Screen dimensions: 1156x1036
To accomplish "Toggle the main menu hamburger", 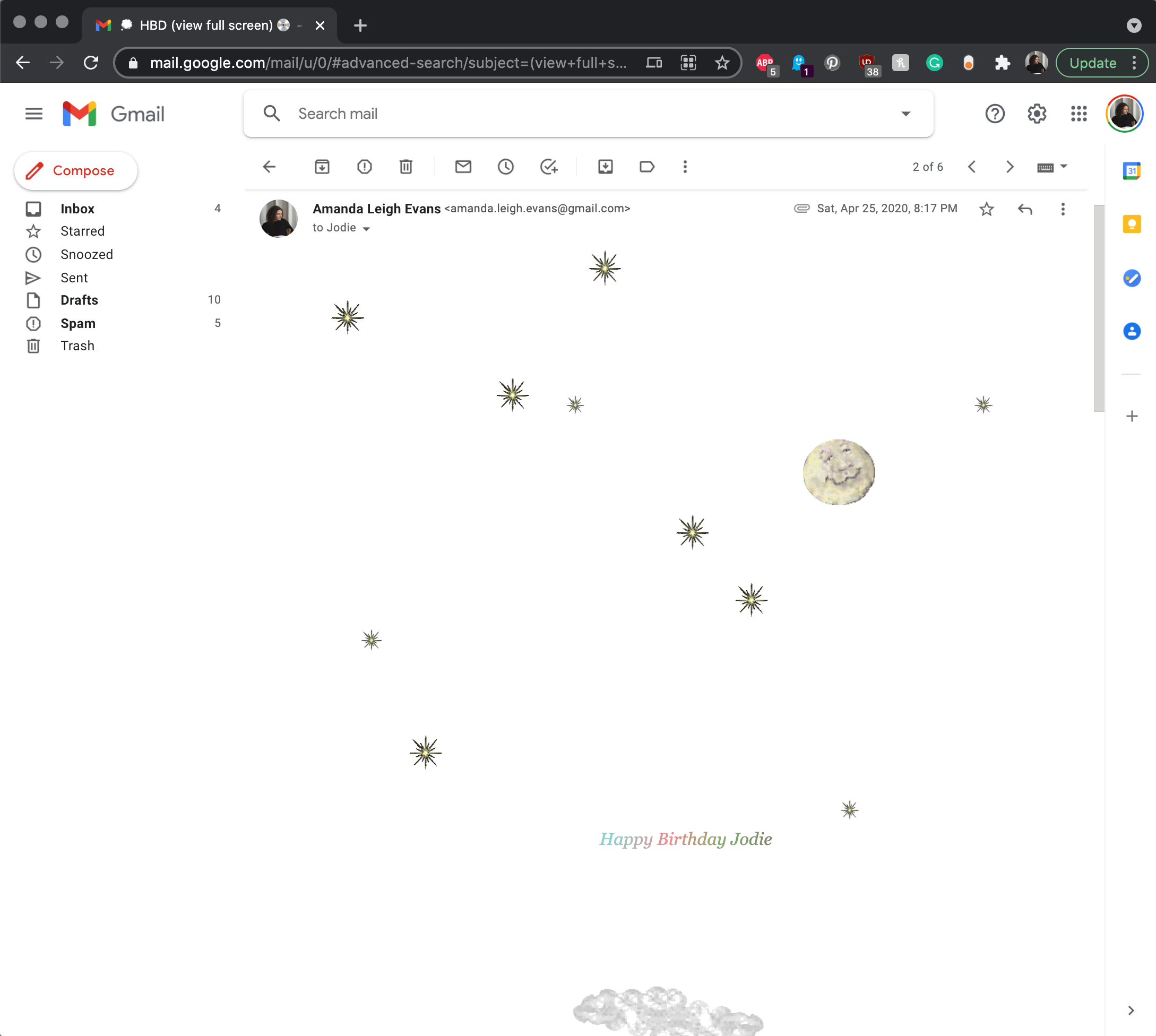I will [x=34, y=114].
